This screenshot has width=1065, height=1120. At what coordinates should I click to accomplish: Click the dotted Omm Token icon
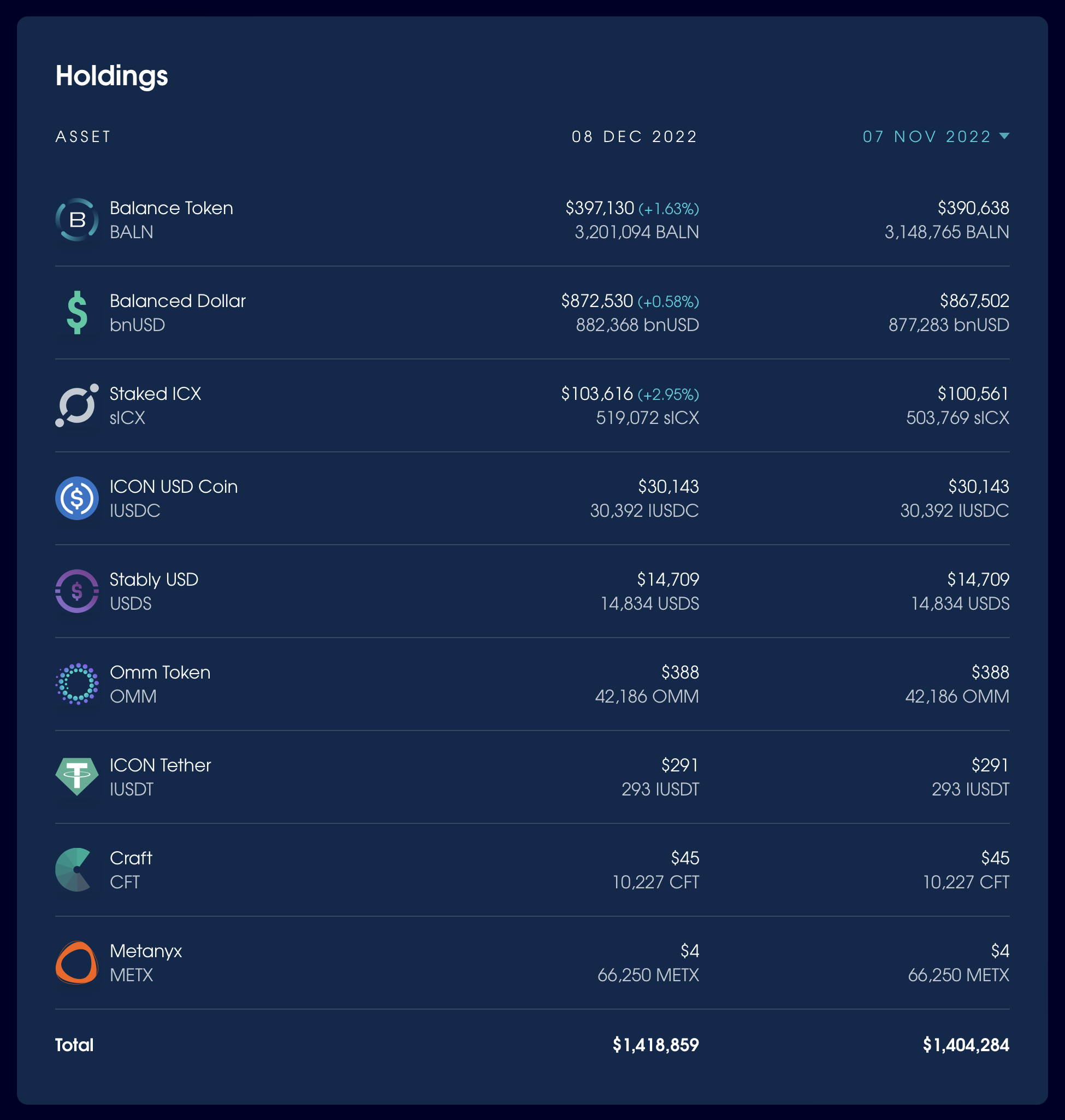click(x=76, y=684)
